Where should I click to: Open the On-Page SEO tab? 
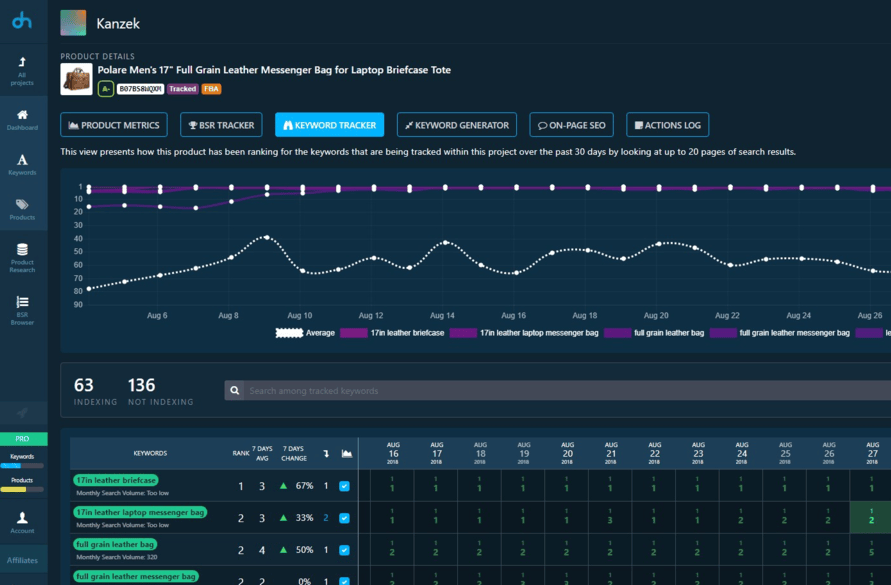pyautogui.click(x=572, y=125)
